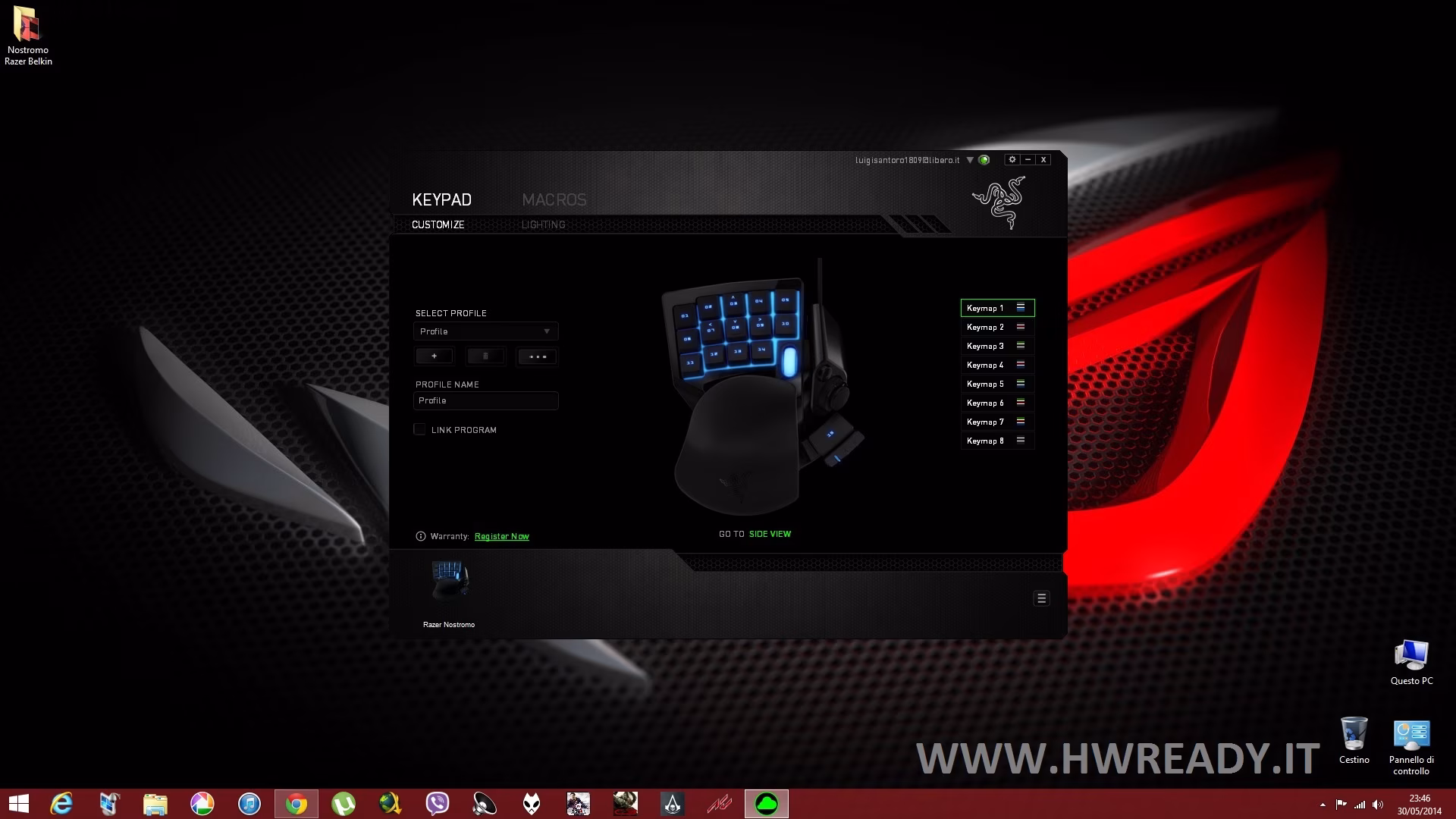Viewport: 1456px width, 819px height.
Task: Select Keymap 5
Action: coord(997,384)
